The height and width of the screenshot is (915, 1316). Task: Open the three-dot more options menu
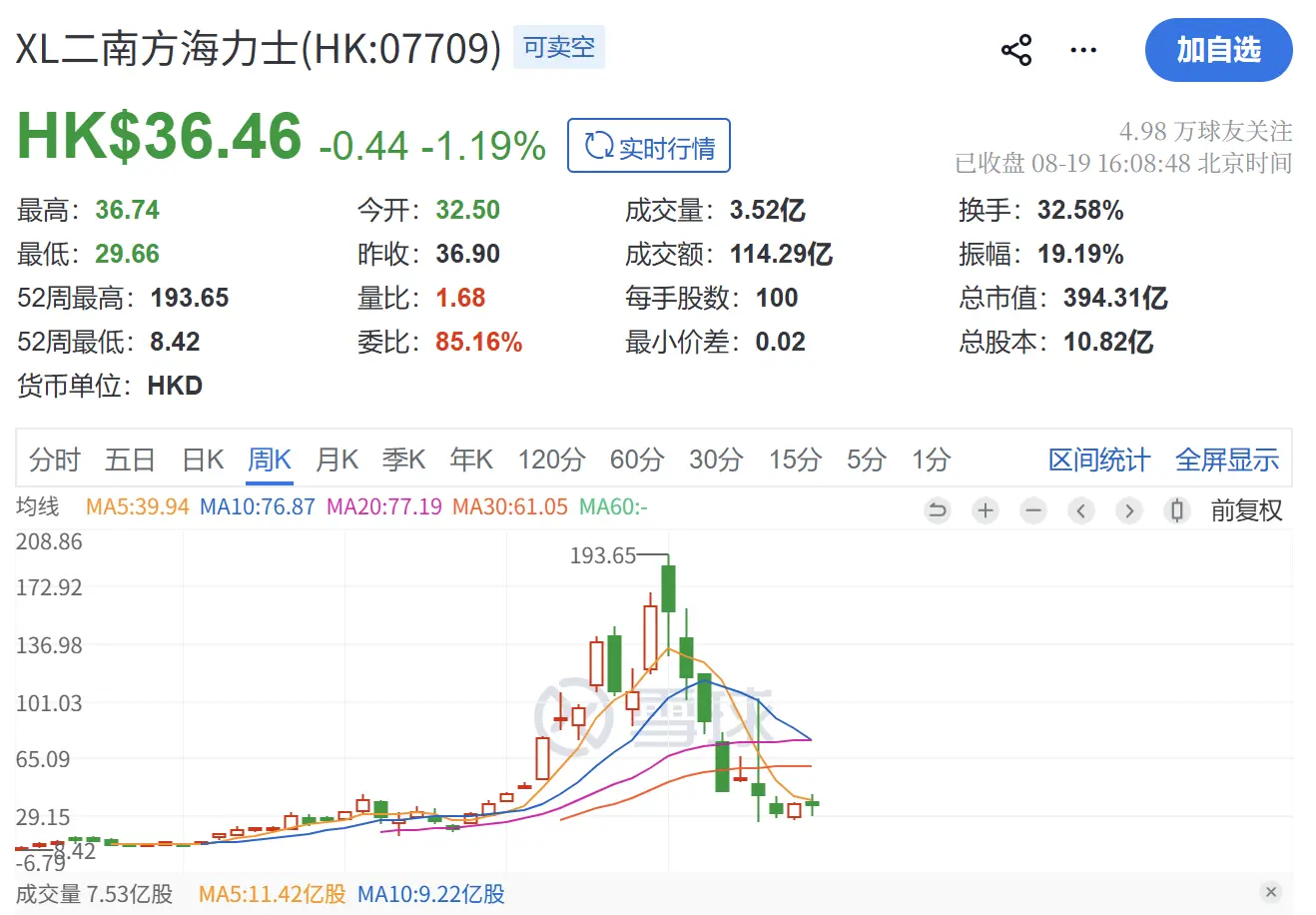coord(1083,50)
